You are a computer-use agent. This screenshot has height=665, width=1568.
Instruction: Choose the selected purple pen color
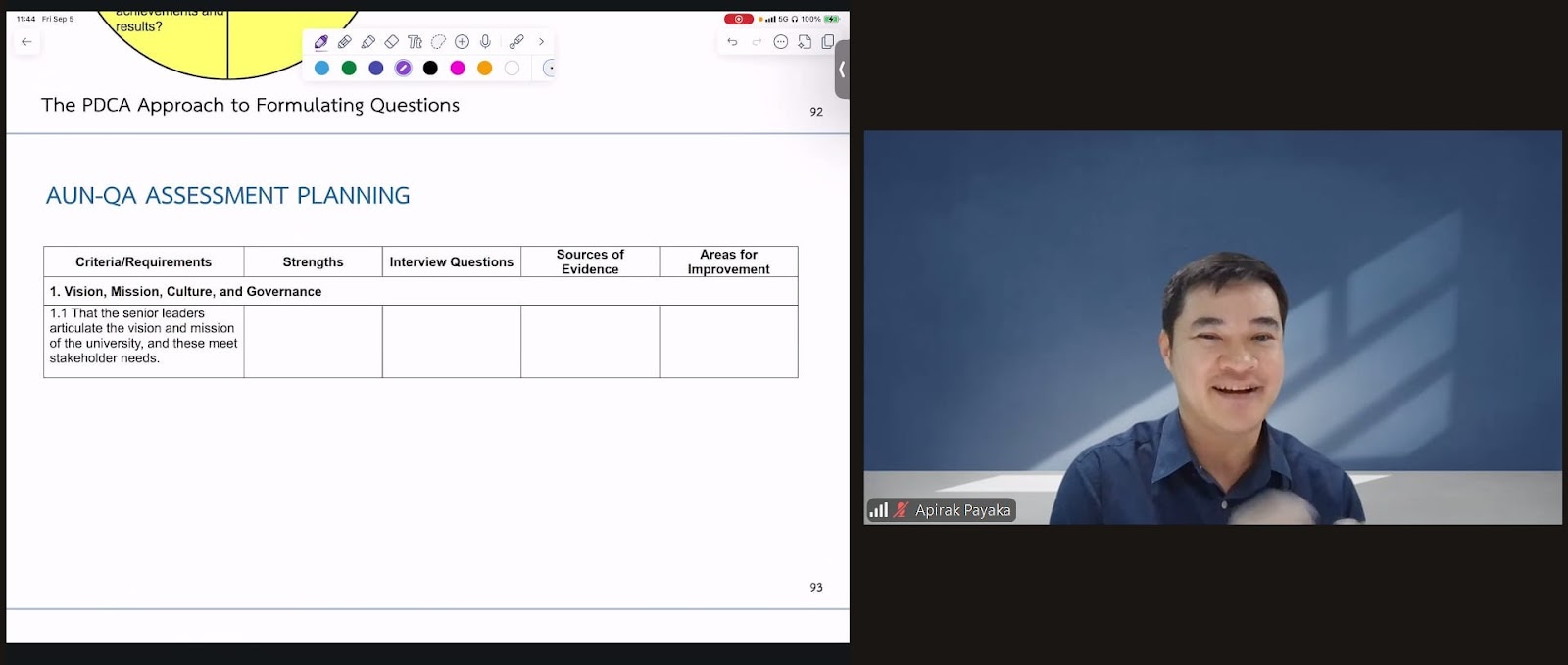click(x=403, y=68)
